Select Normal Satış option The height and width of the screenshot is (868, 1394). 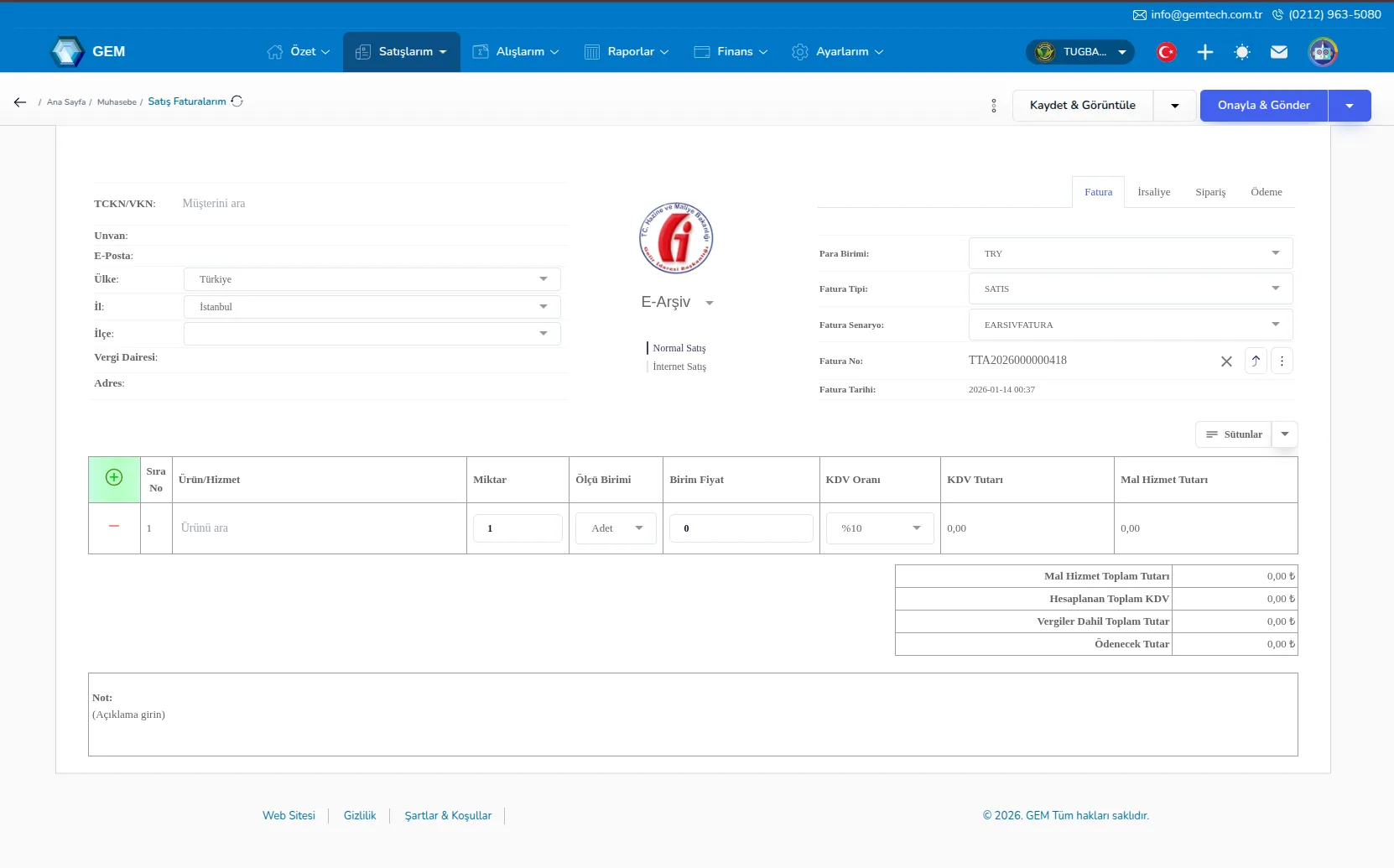coord(679,348)
